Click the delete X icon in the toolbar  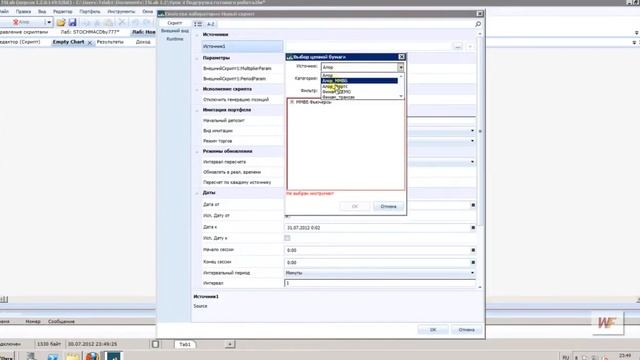(x=122, y=22)
